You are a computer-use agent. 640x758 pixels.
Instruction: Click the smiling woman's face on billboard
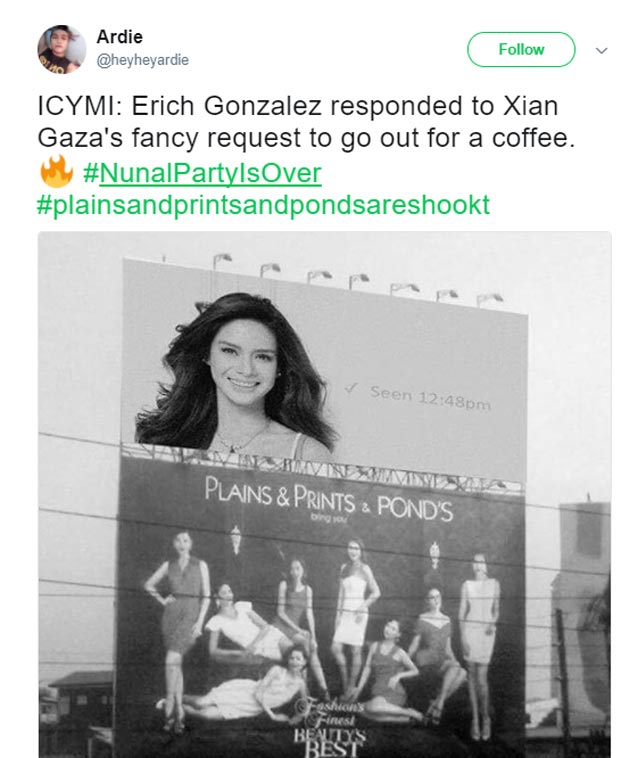point(243,365)
